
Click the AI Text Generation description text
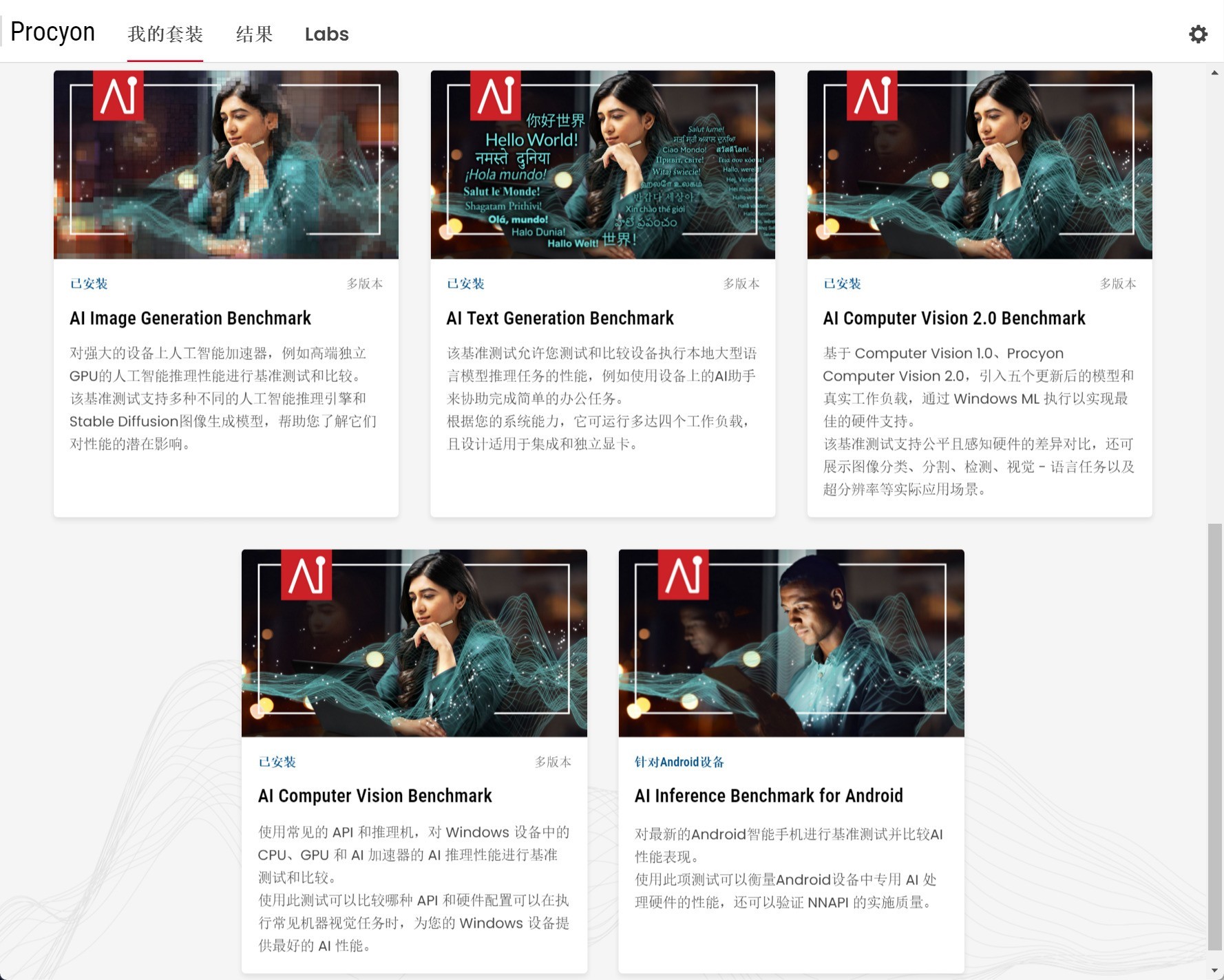(x=602, y=398)
